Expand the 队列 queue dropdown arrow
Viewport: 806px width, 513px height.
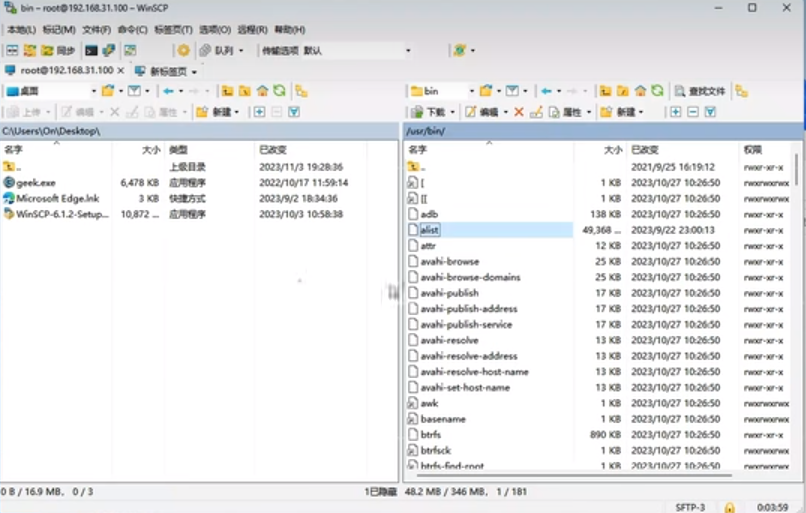point(241,50)
